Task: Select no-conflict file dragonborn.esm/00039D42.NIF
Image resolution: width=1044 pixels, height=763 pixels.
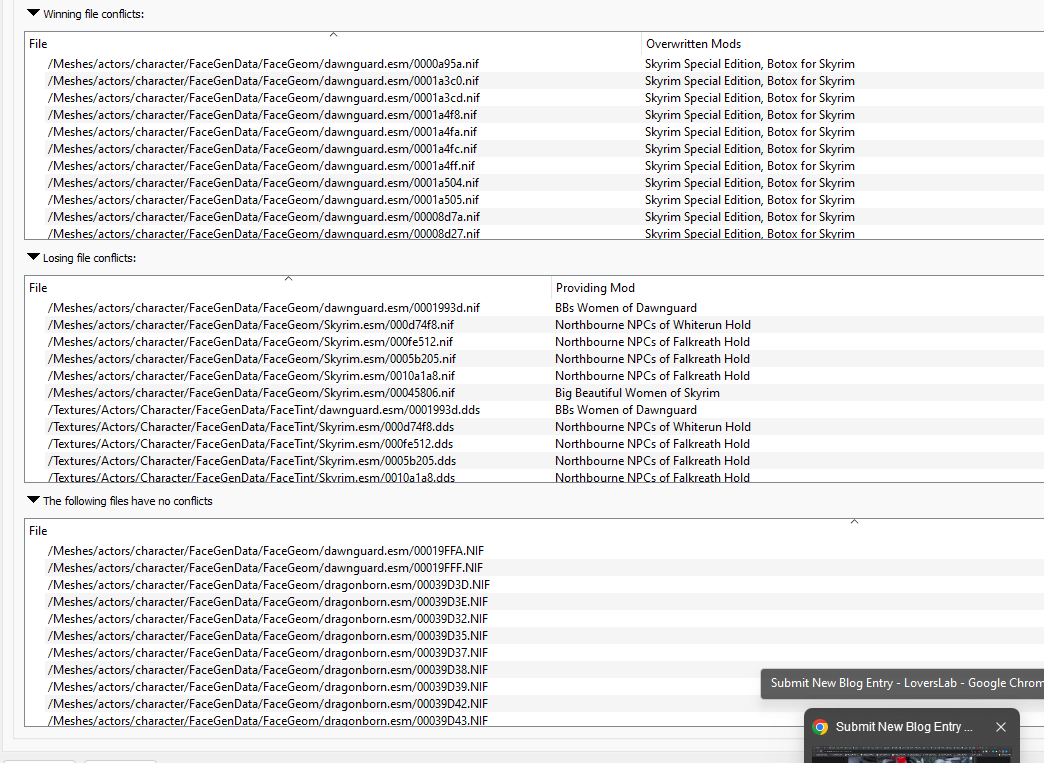Action: 268,704
